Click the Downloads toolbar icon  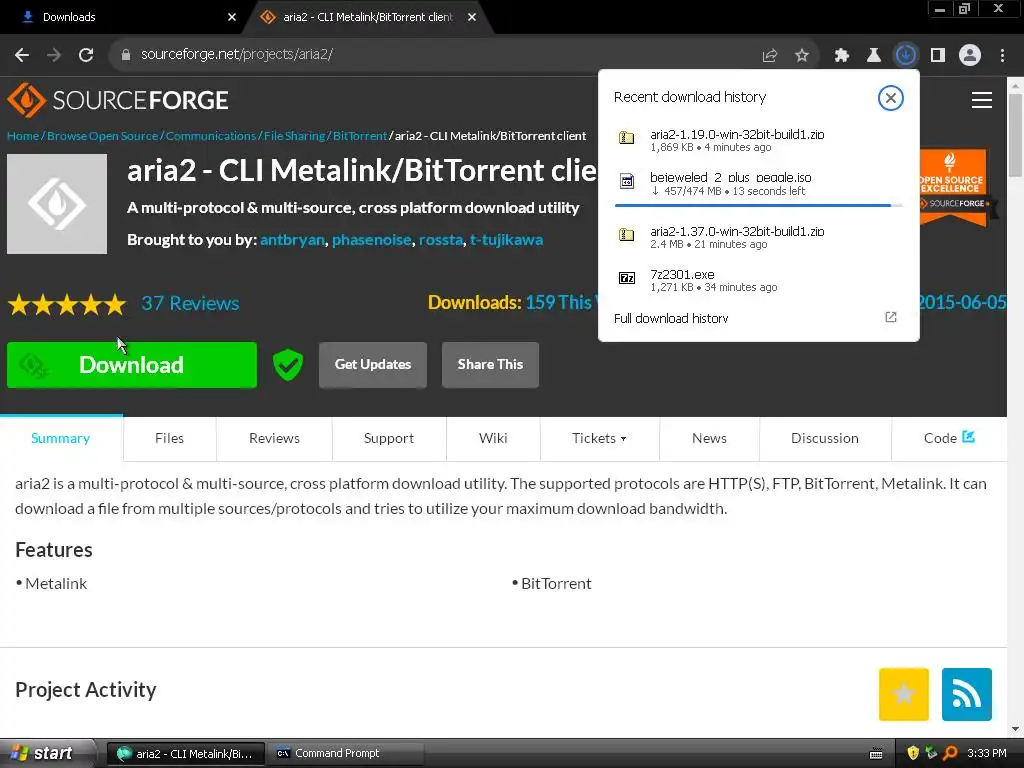click(905, 56)
